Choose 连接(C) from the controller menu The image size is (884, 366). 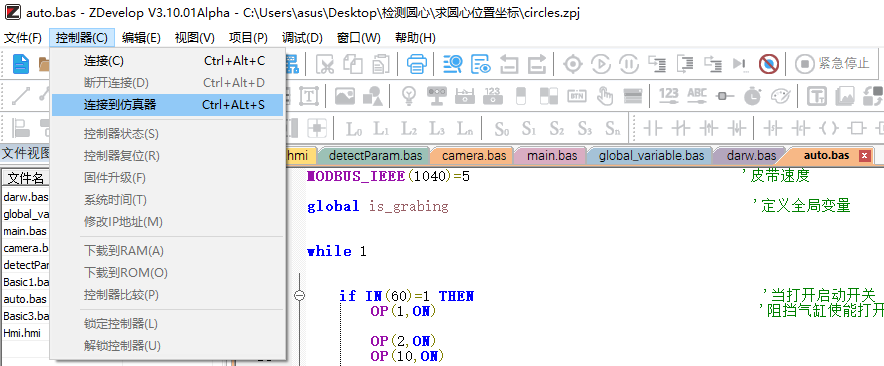coord(167,61)
